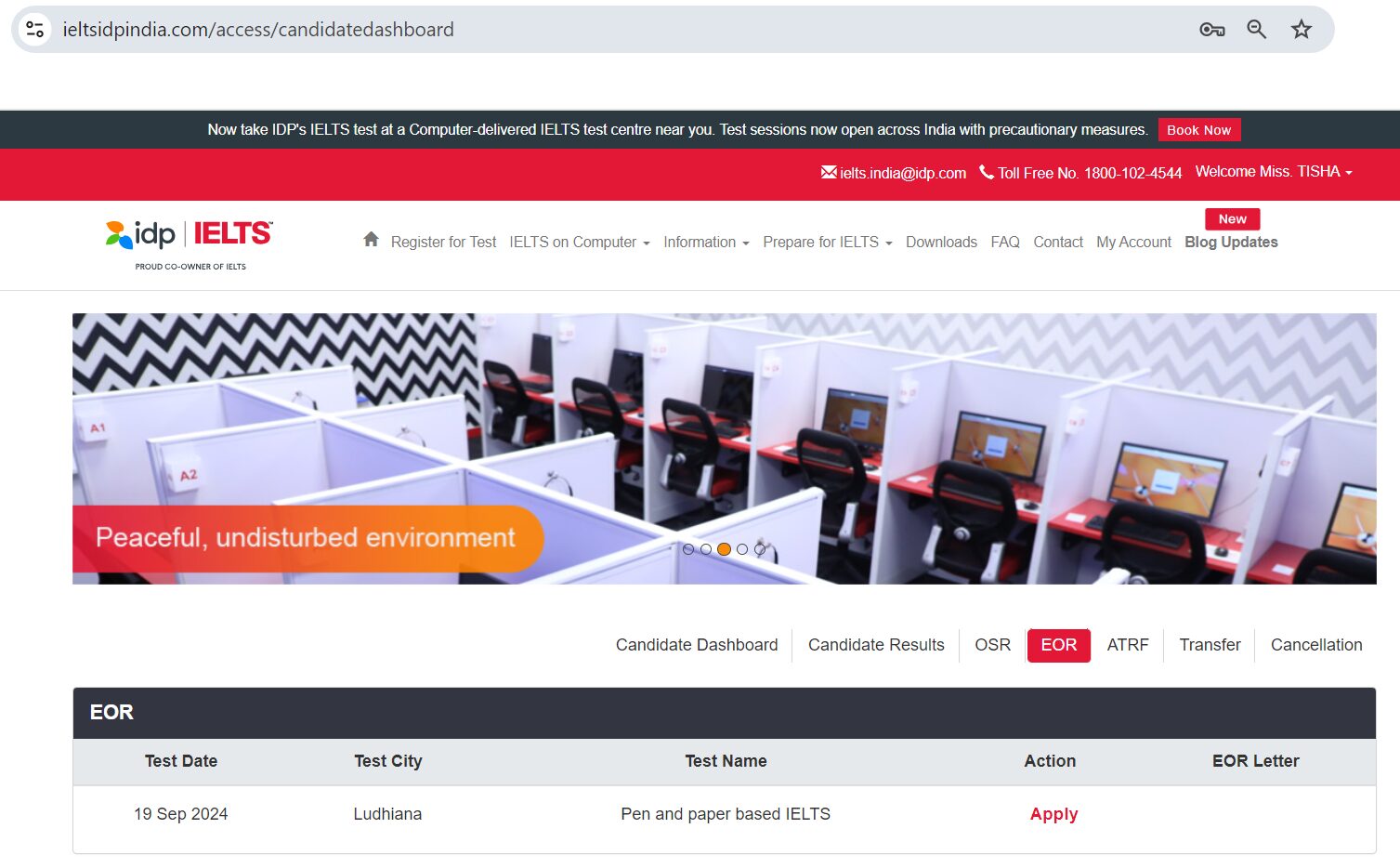
Task: Click the saved passwords key icon
Action: coord(1211,29)
